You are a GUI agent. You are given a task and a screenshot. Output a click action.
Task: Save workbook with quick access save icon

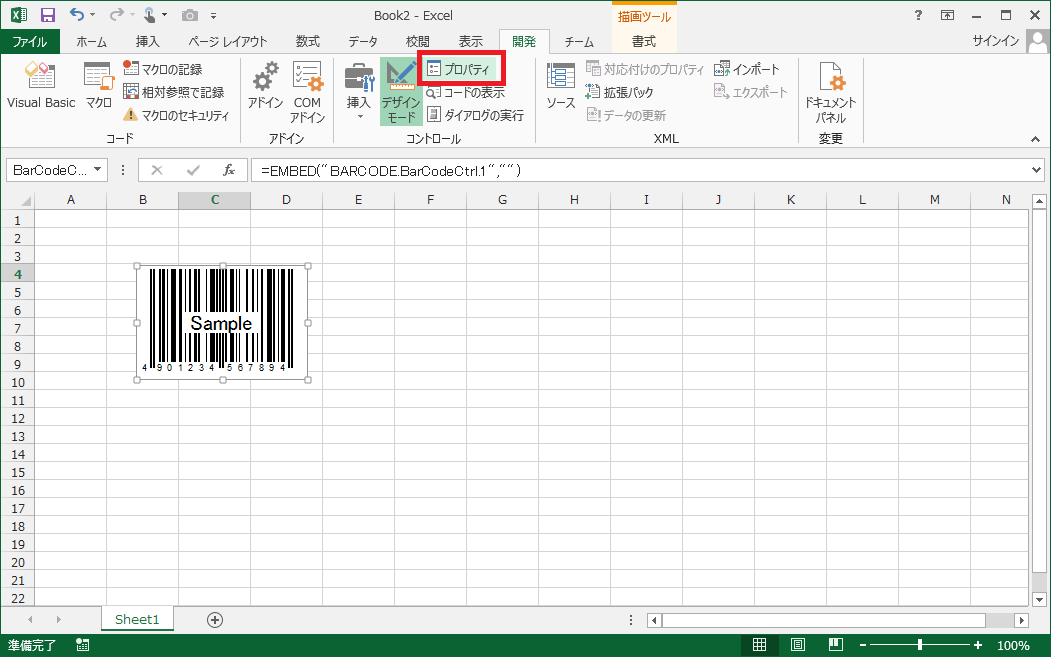[47, 15]
